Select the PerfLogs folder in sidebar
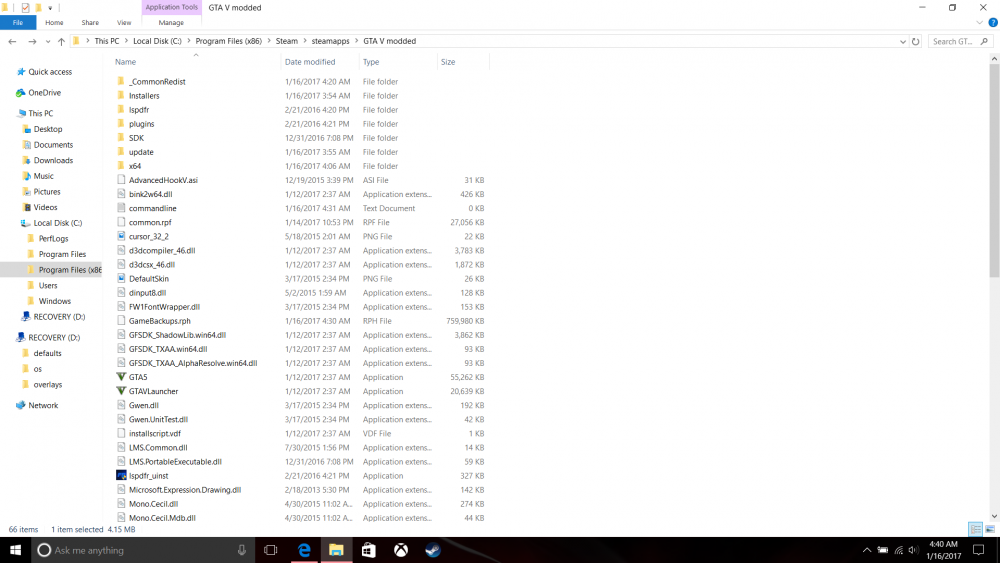 [x=53, y=238]
